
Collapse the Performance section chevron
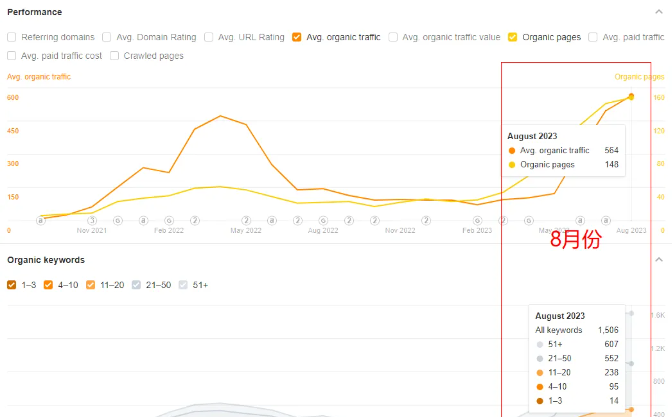[659, 12]
